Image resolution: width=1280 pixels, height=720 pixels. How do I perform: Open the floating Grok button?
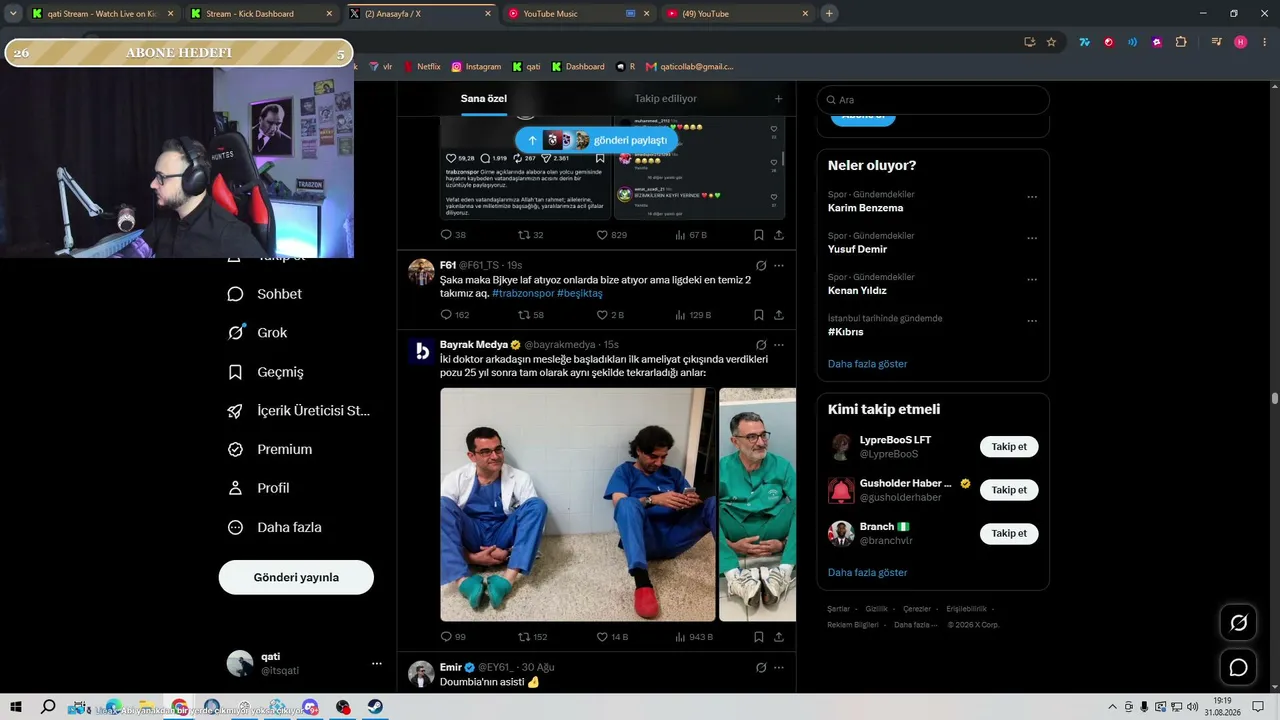1238,623
